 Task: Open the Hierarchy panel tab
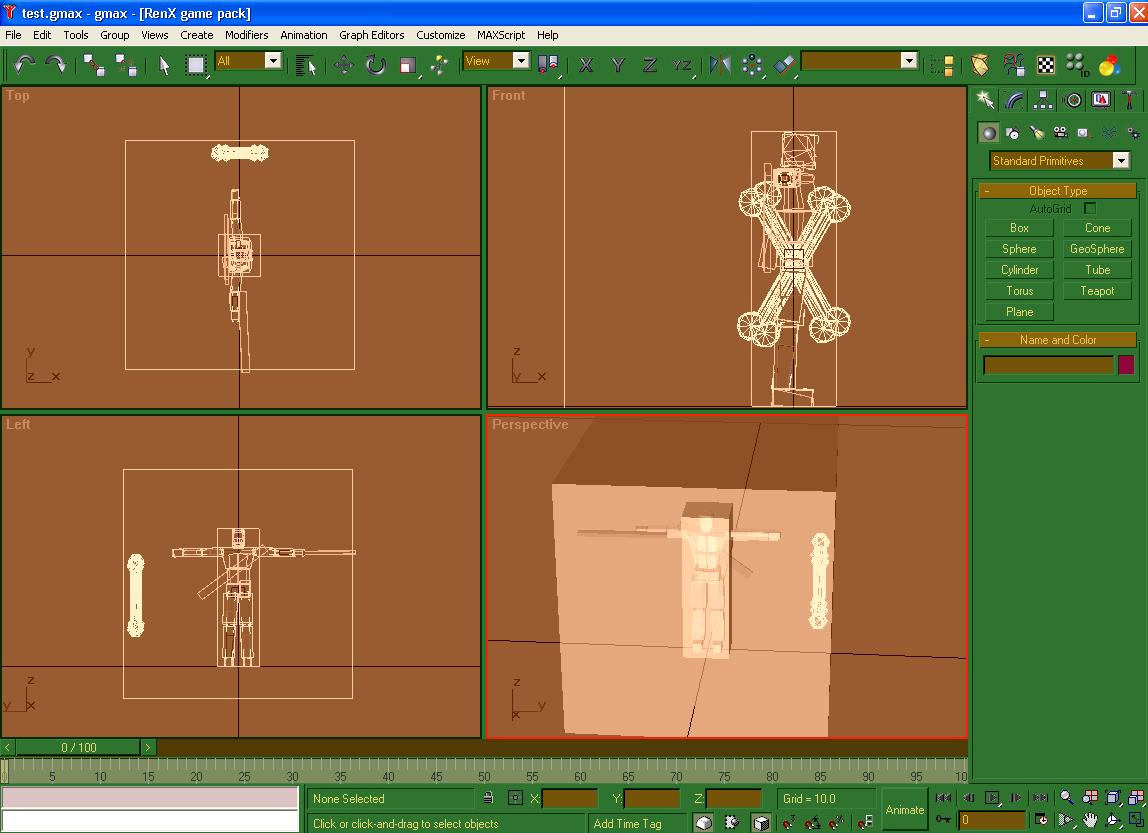[x=1043, y=100]
